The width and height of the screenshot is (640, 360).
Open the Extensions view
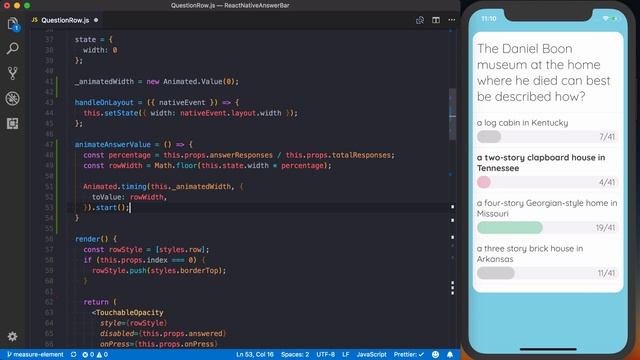click(x=13, y=123)
